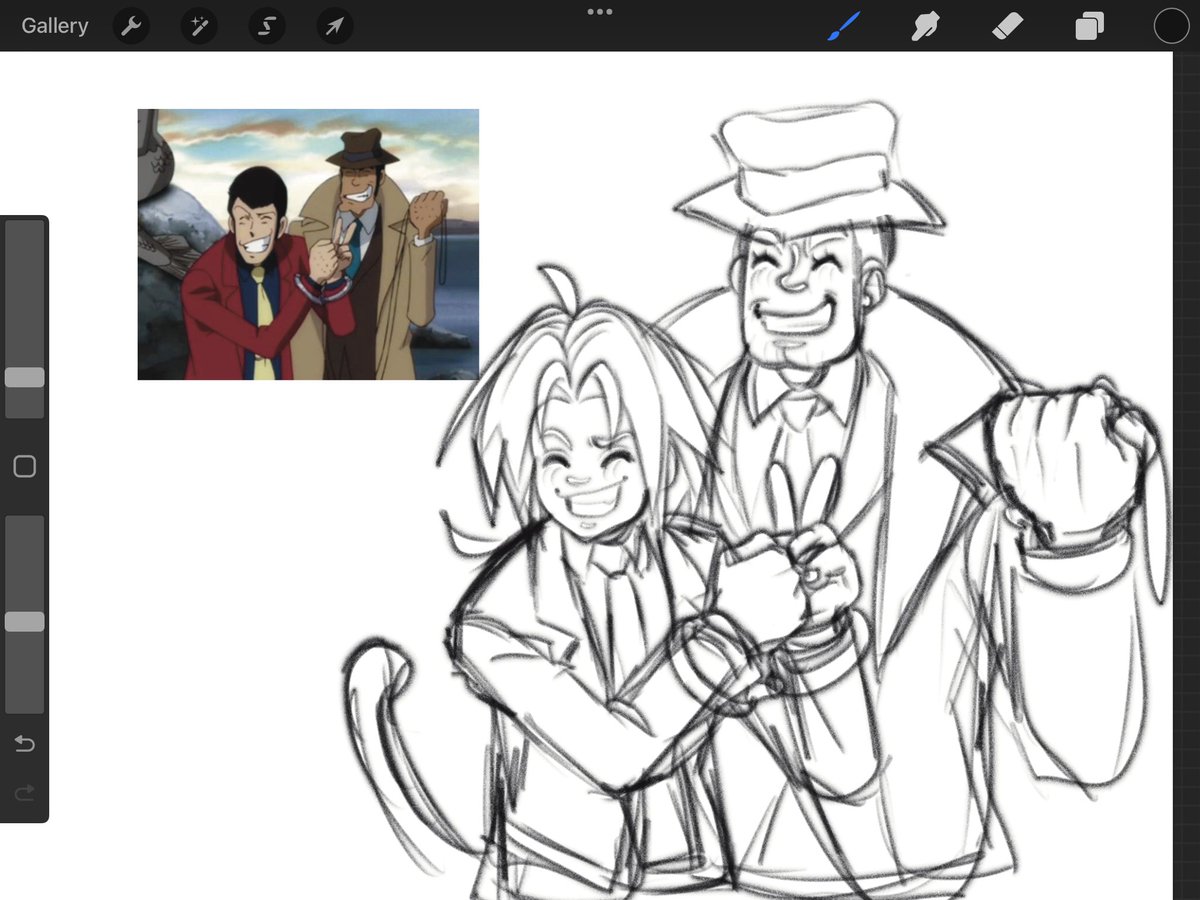
Task: Open the active color picker circle
Action: pyautogui.click(x=1171, y=26)
